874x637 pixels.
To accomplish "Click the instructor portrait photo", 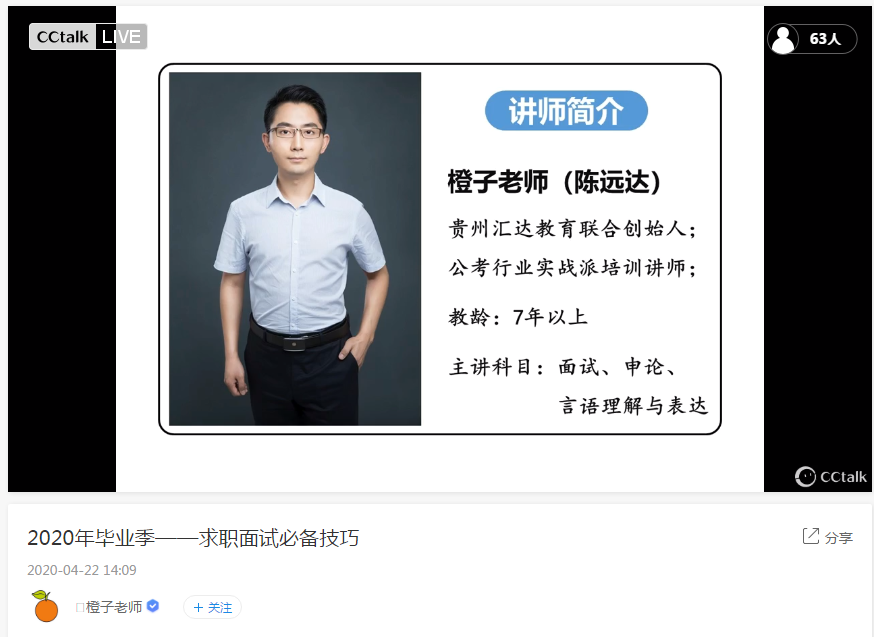I will [x=295, y=249].
